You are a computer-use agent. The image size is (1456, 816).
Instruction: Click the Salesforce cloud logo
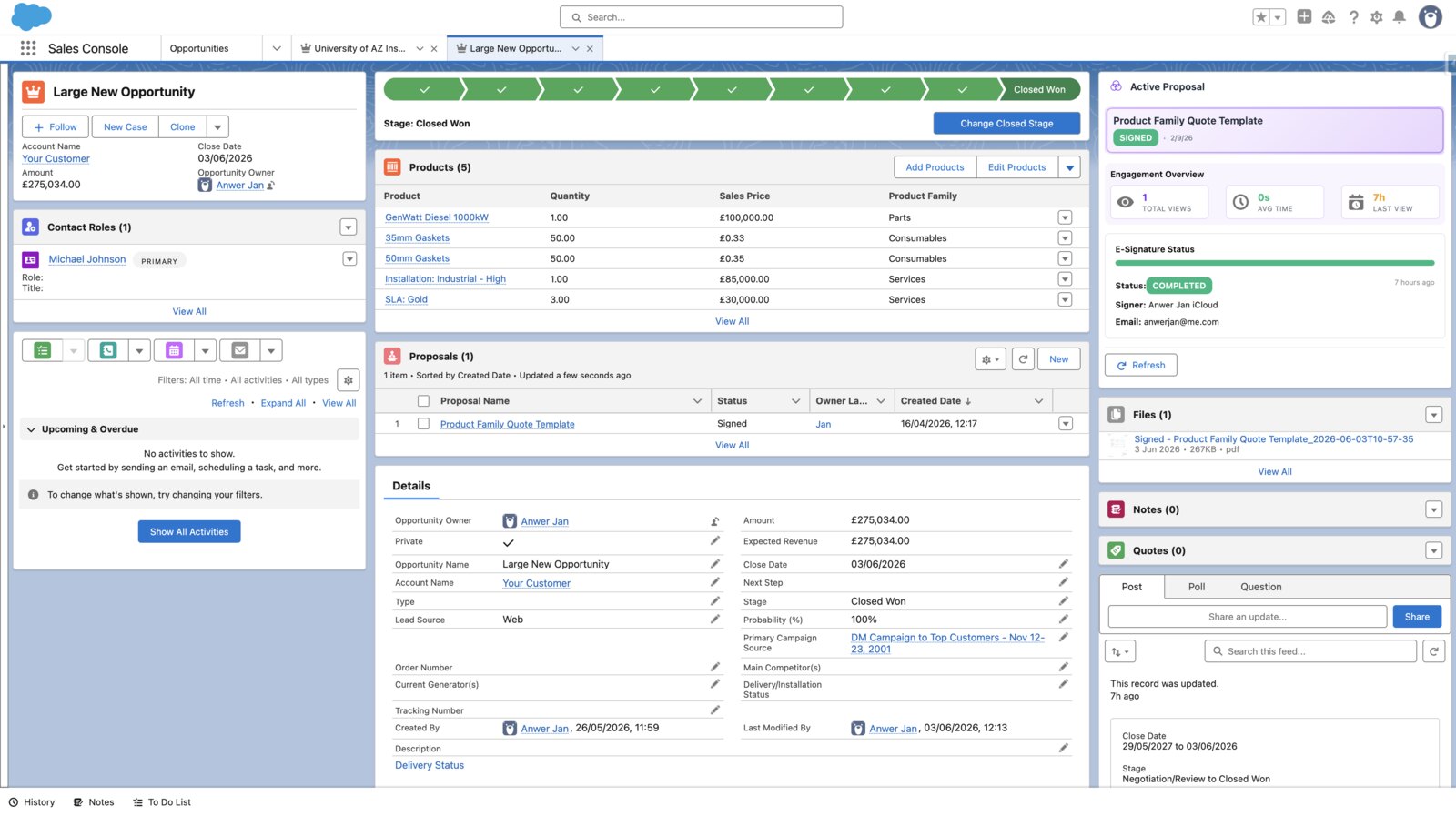click(x=32, y=16)
